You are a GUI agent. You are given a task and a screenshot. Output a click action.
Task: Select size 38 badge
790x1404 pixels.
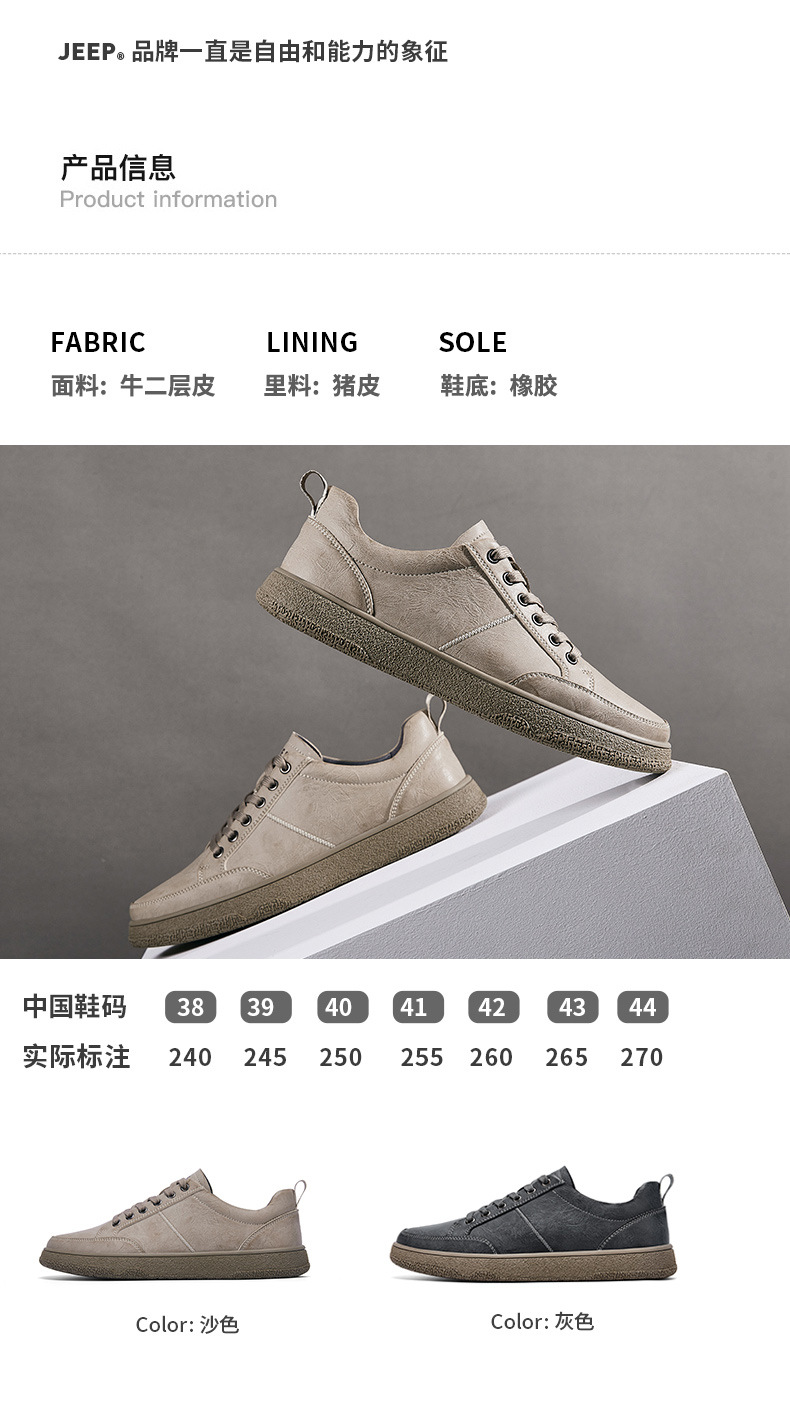tap(190, 1007)
